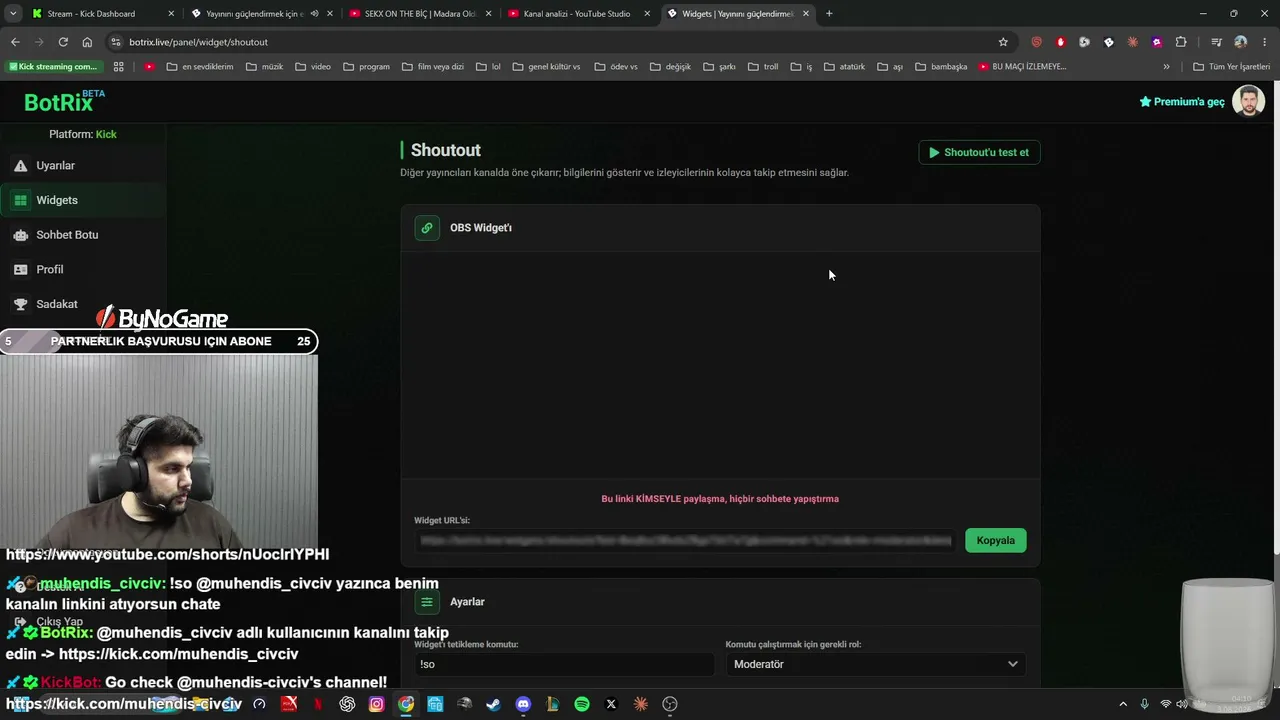Viewport: 1280px width, 720px height.
Task: Open the 'film veya dizi' bookmark folder
Action: 433,67
